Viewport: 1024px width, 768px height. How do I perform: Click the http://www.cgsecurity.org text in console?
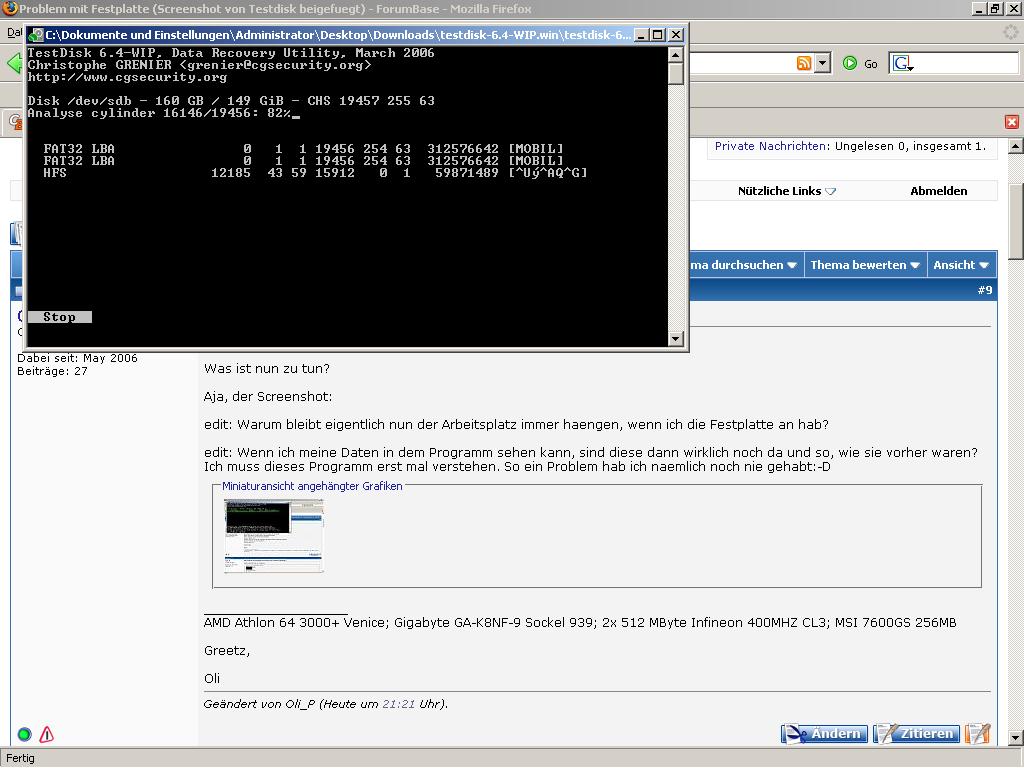pyautogui.click(x=127, y=77)
